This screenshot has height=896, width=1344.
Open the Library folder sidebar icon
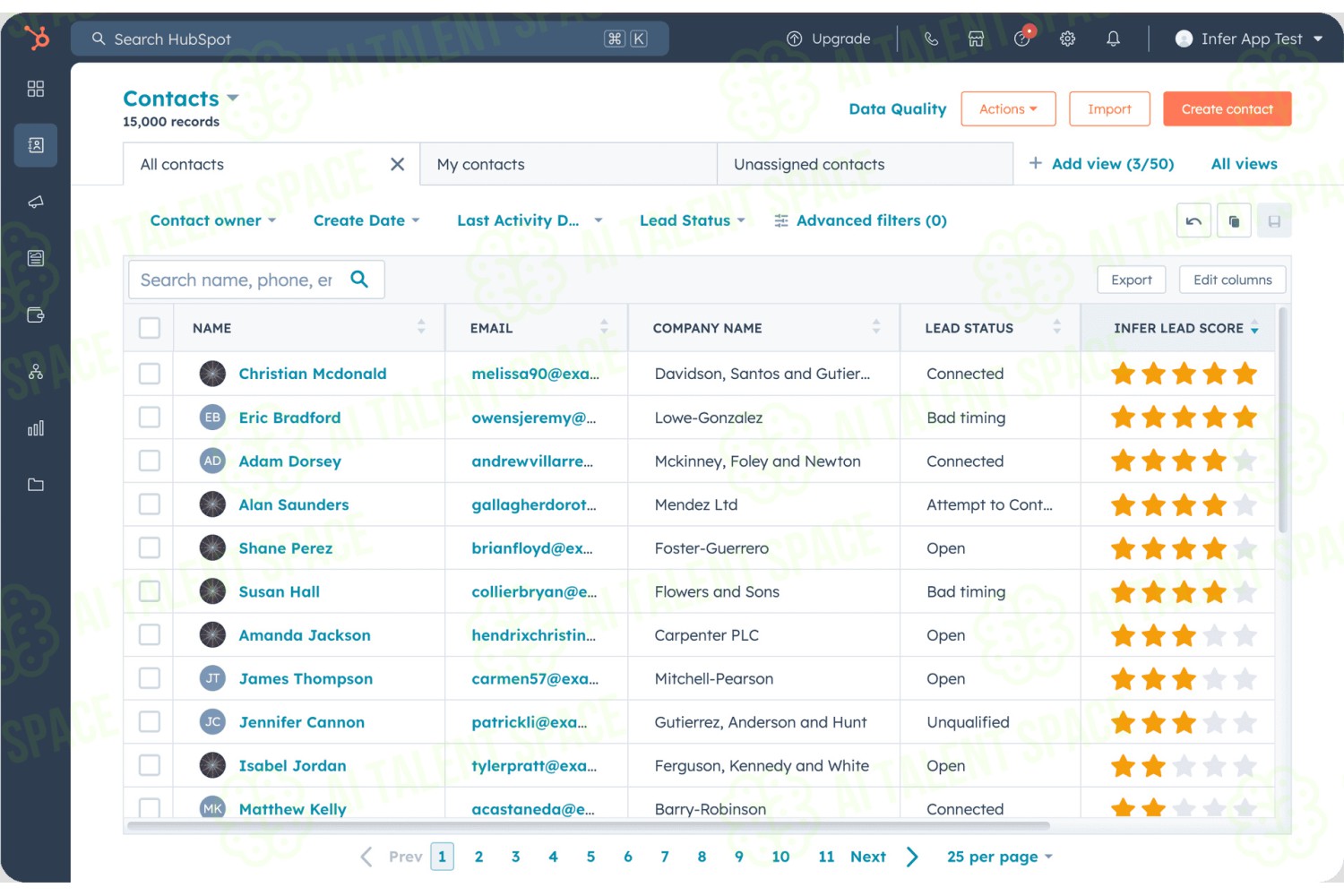[36, 485]
